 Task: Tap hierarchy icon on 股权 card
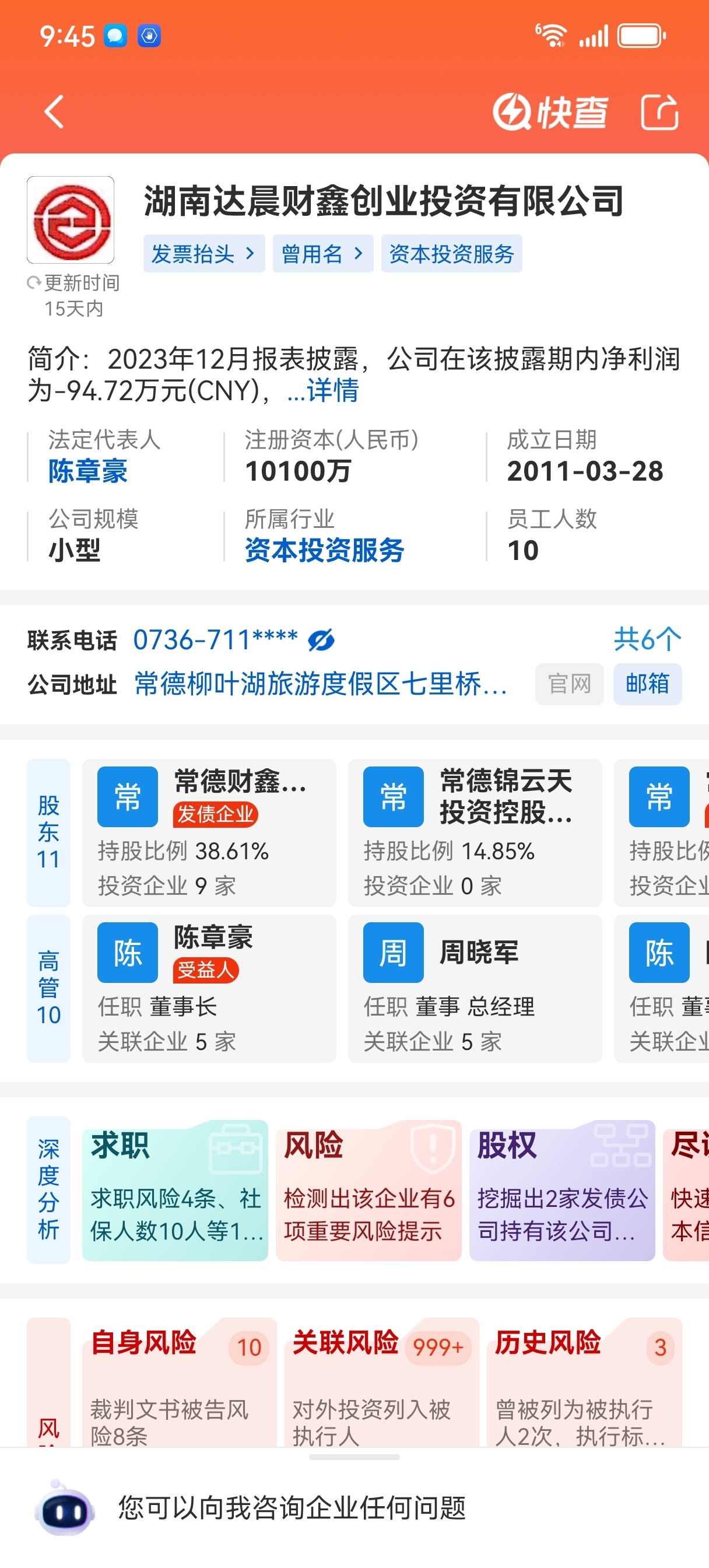[x=621, y=1145]
